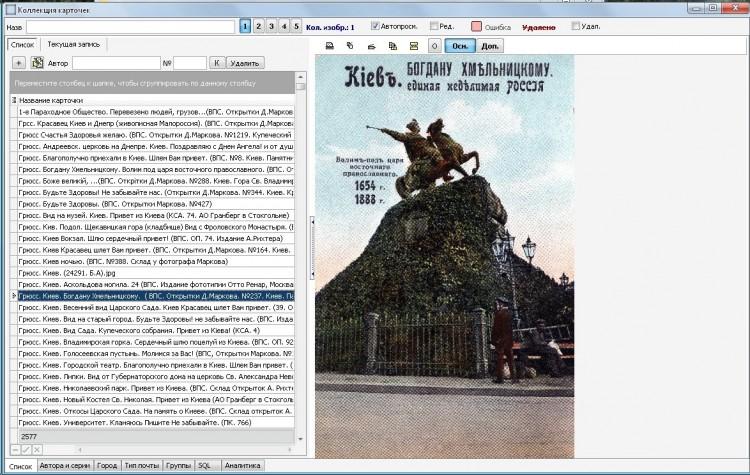This screenshot has width=750, height=475.
Task: Select row 'Гросс. Киев. Аскольдова могила'
Action: tap(156, 284)
